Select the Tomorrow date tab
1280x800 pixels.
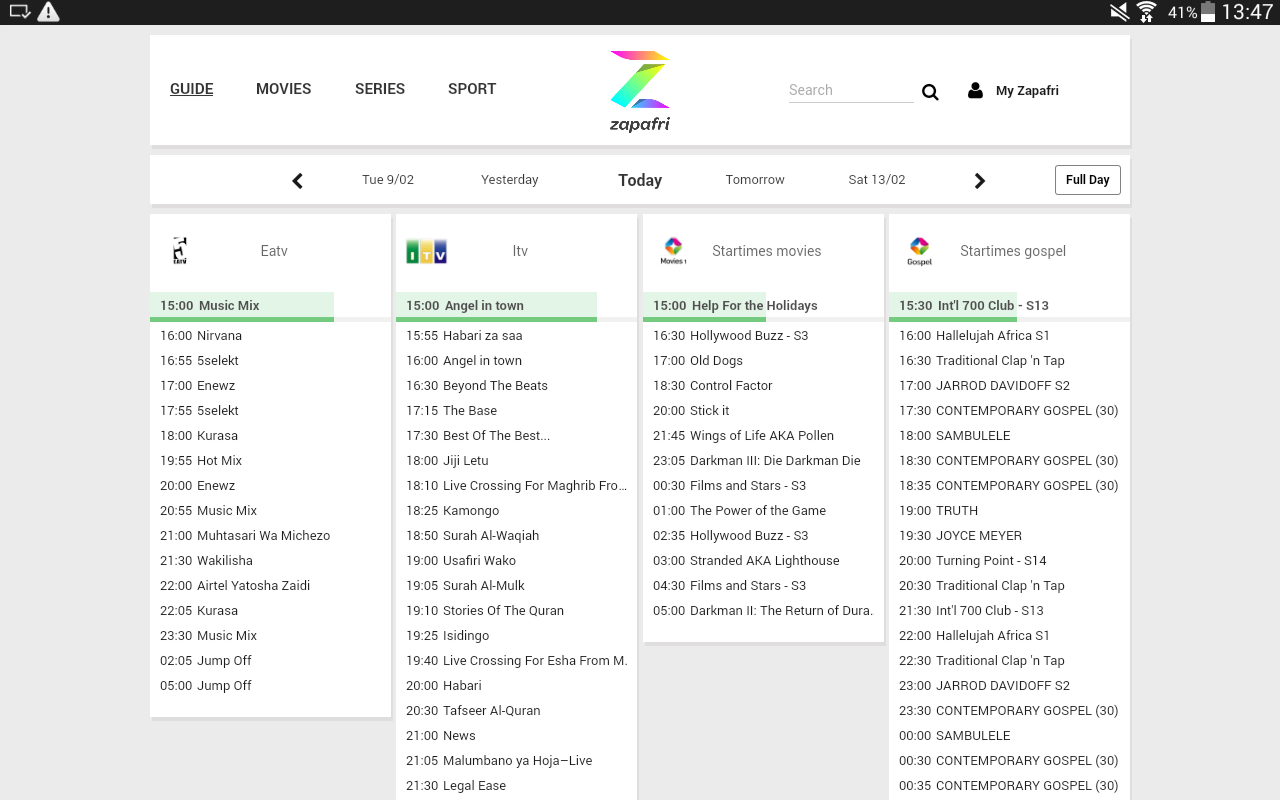coord(755,180)
